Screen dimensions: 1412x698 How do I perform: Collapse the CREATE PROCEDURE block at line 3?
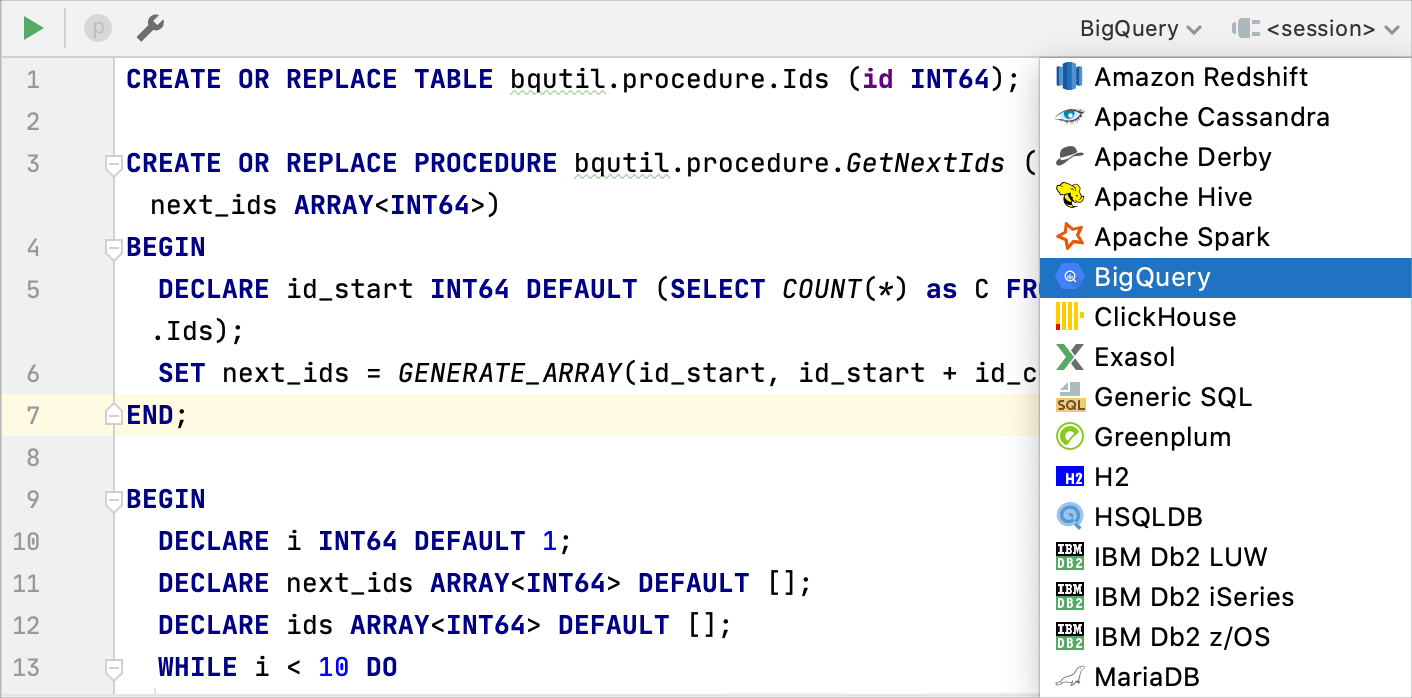tap(113, 163)
